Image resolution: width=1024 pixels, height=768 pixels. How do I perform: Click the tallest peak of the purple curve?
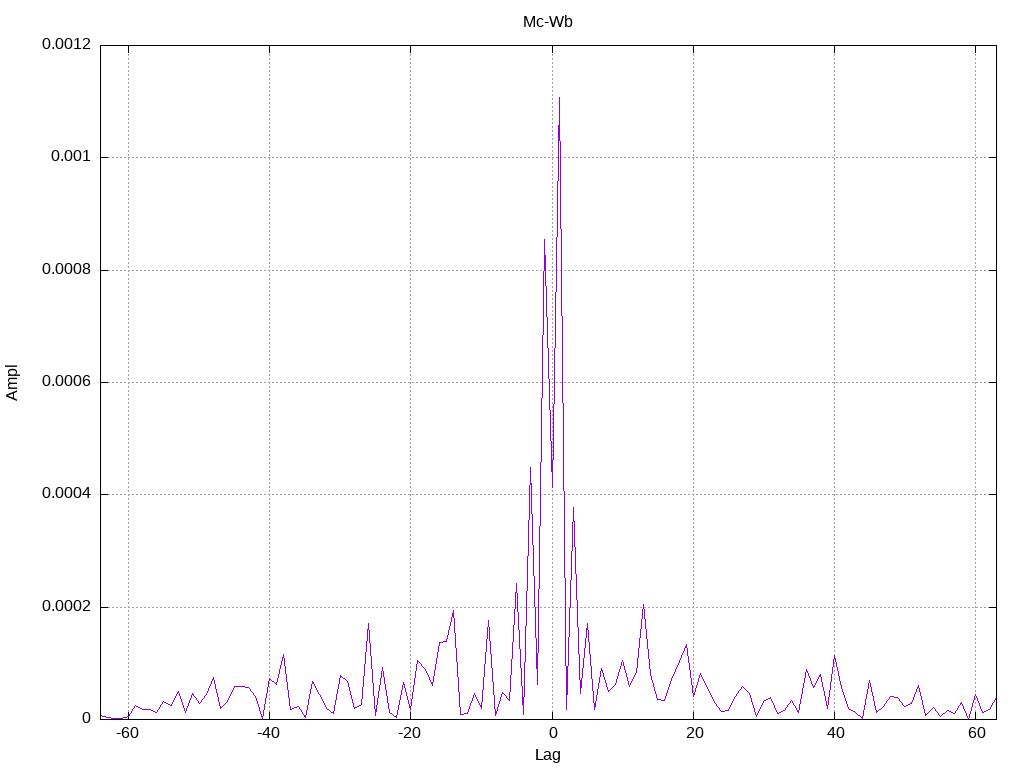[x=560, y=98]
